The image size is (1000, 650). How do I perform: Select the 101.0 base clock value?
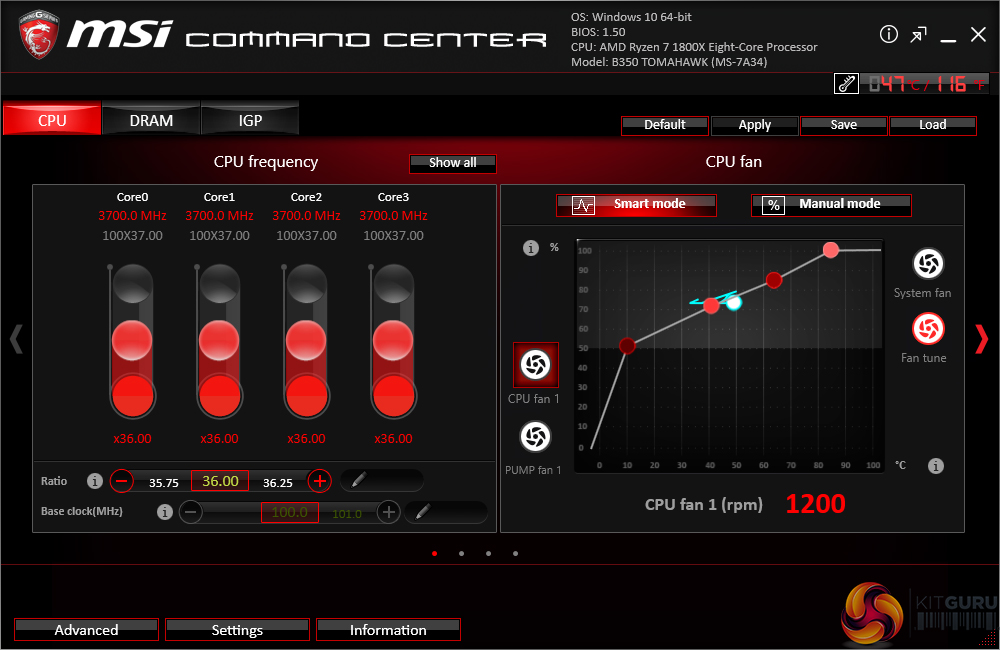point(347,514)
